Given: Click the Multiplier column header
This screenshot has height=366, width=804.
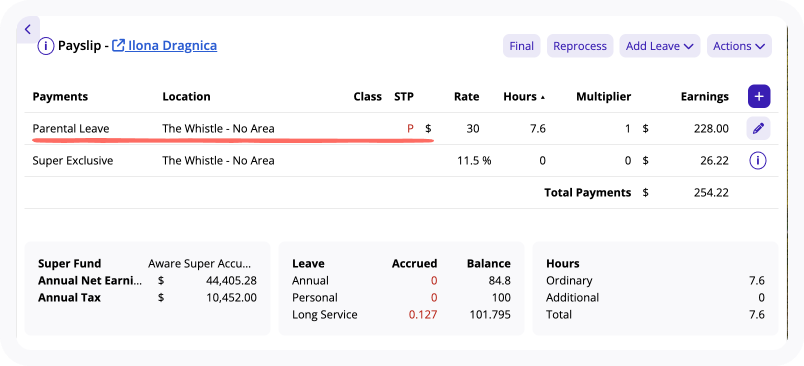Looking at the screenshot, I should click(604, 96).
